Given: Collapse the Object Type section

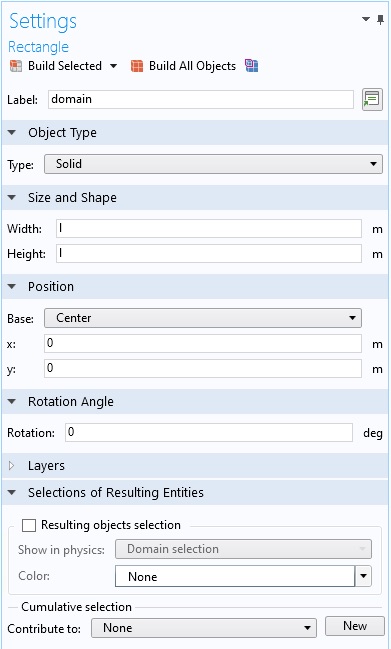Looking at the screenshot, I should [12, 133].
